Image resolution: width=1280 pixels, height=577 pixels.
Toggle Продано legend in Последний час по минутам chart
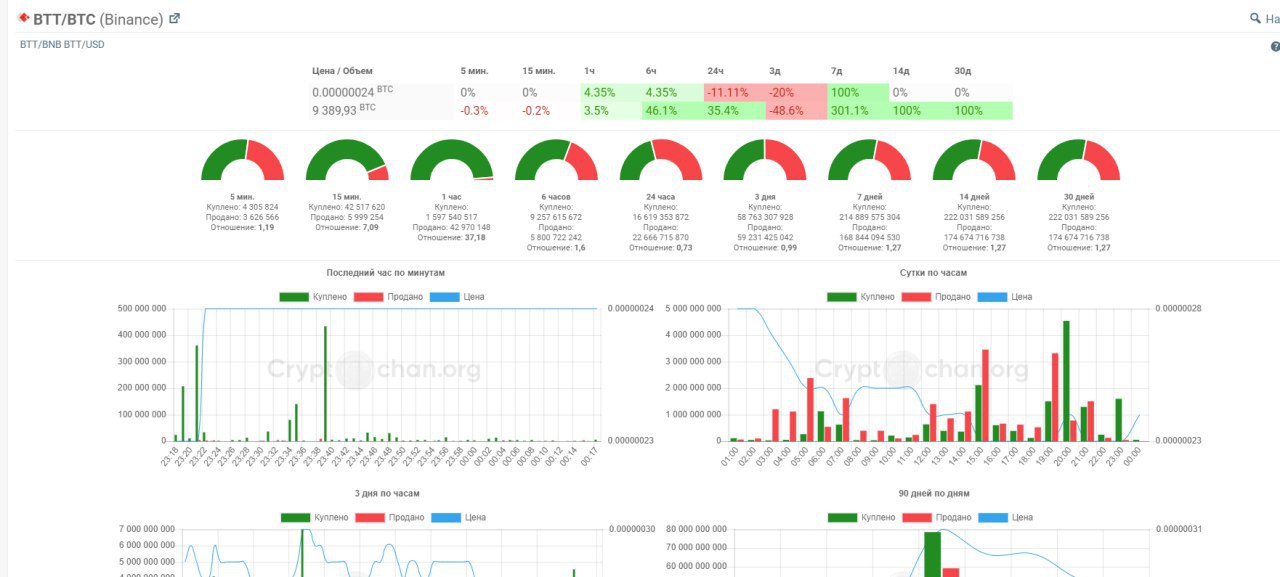pos(389,297)
